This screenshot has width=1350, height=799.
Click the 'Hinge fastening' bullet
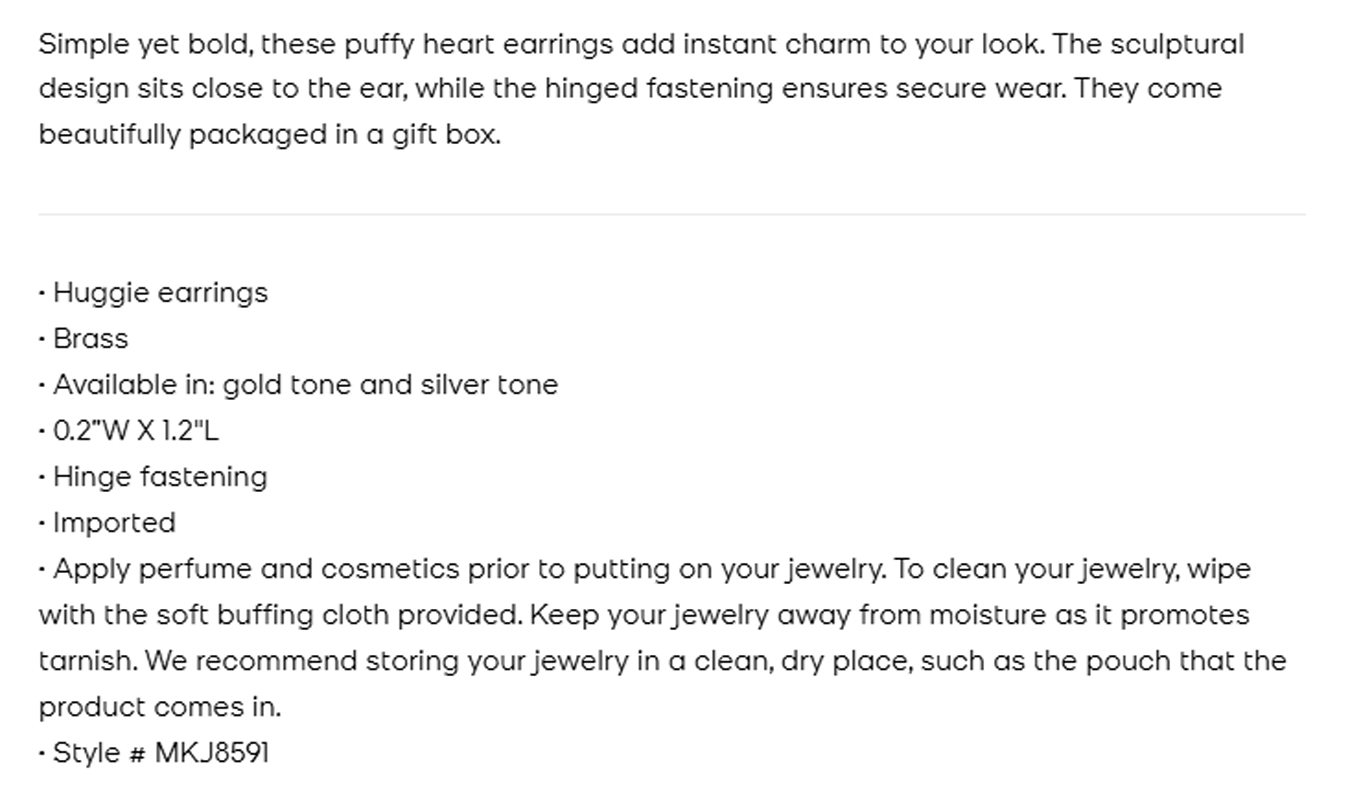coord(160,477)
